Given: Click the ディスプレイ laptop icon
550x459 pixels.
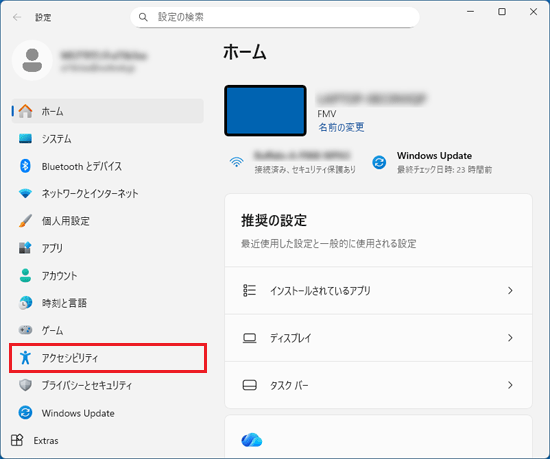Looking at the screenshot, I should tap(249, 338).
